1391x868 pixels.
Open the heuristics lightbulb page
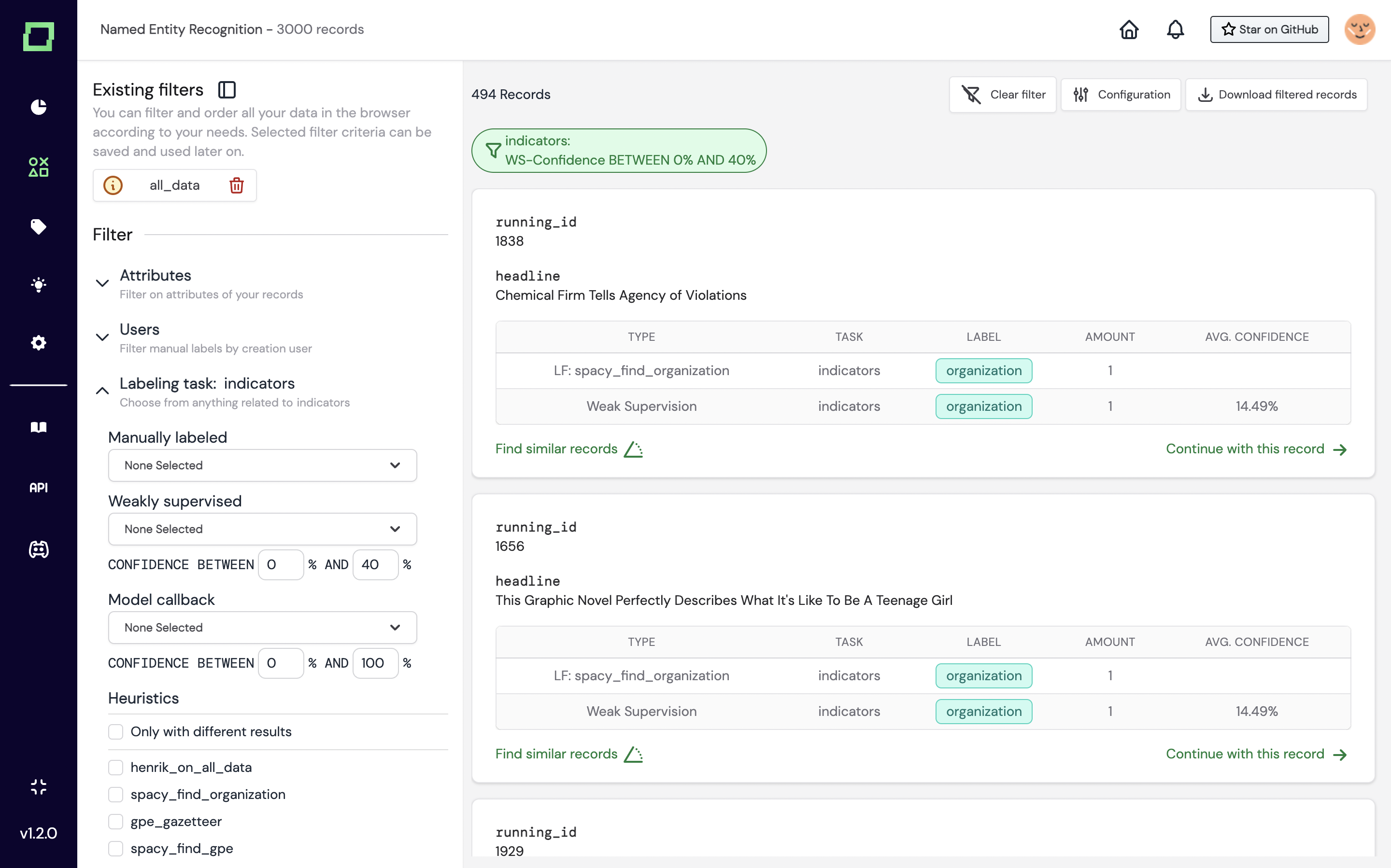coord(39,285)
